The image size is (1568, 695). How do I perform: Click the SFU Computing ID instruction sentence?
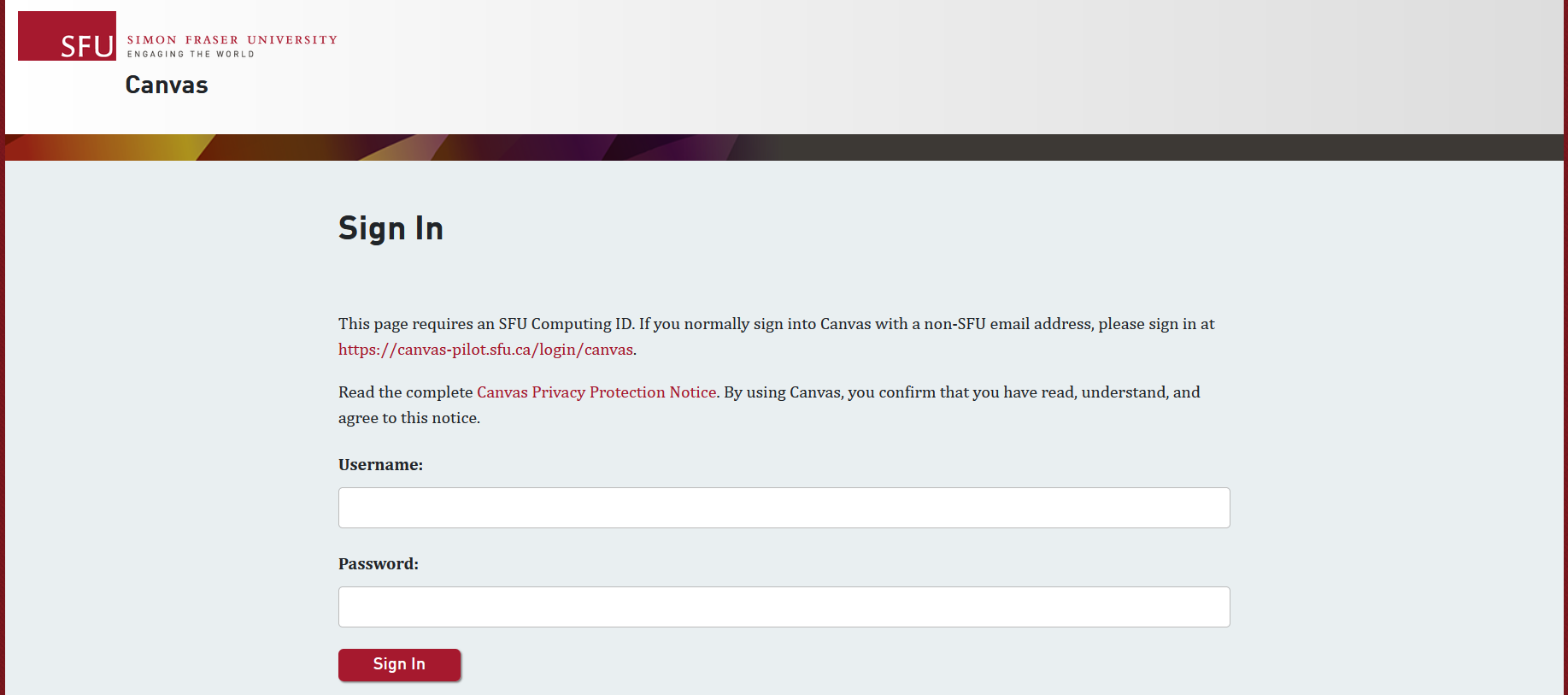click(486, 324)
